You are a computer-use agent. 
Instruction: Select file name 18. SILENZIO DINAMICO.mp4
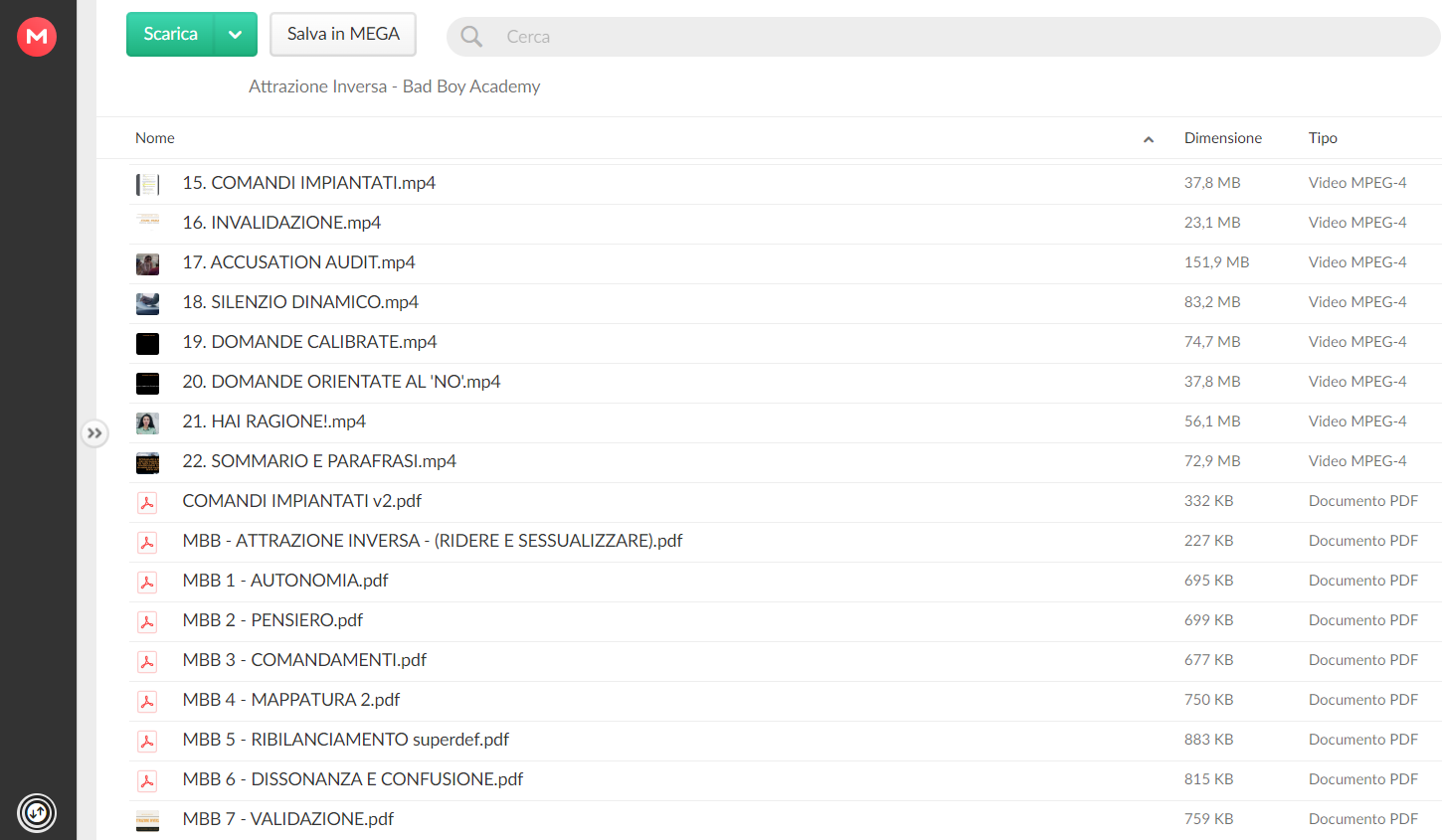[300, 302]
